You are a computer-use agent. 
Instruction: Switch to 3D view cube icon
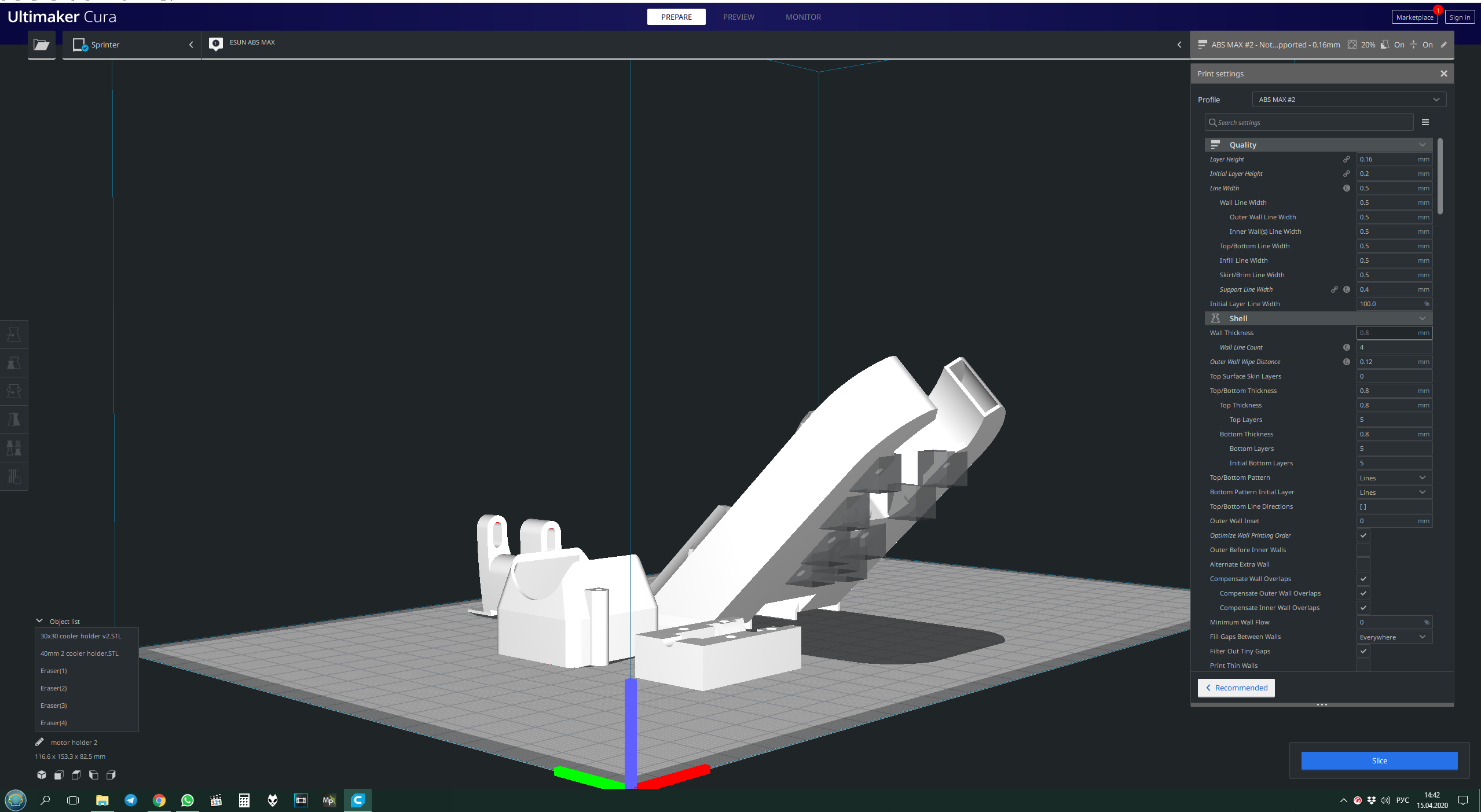(x=42, y=775)
